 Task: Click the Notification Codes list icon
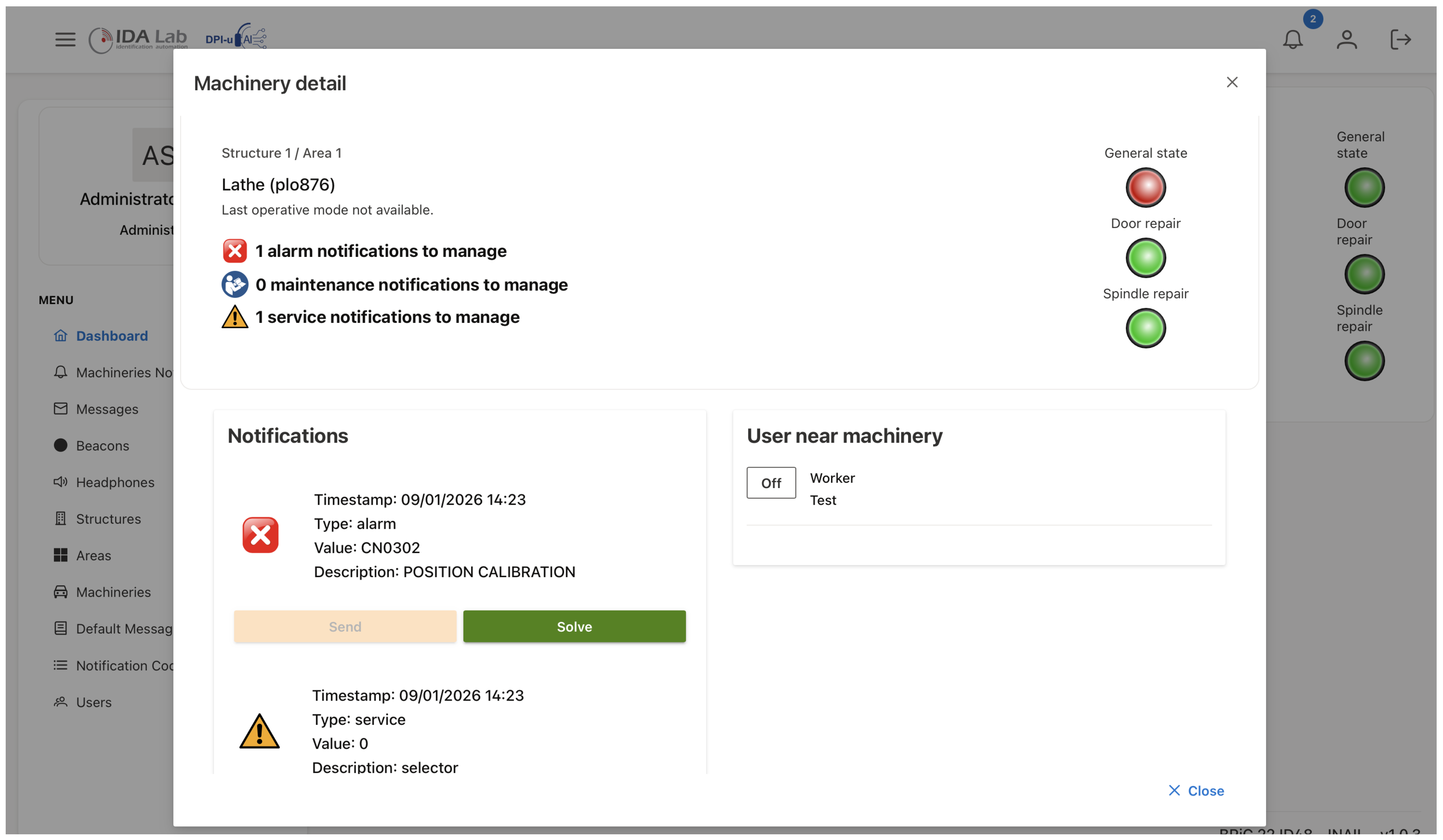[x=61, y=665]
